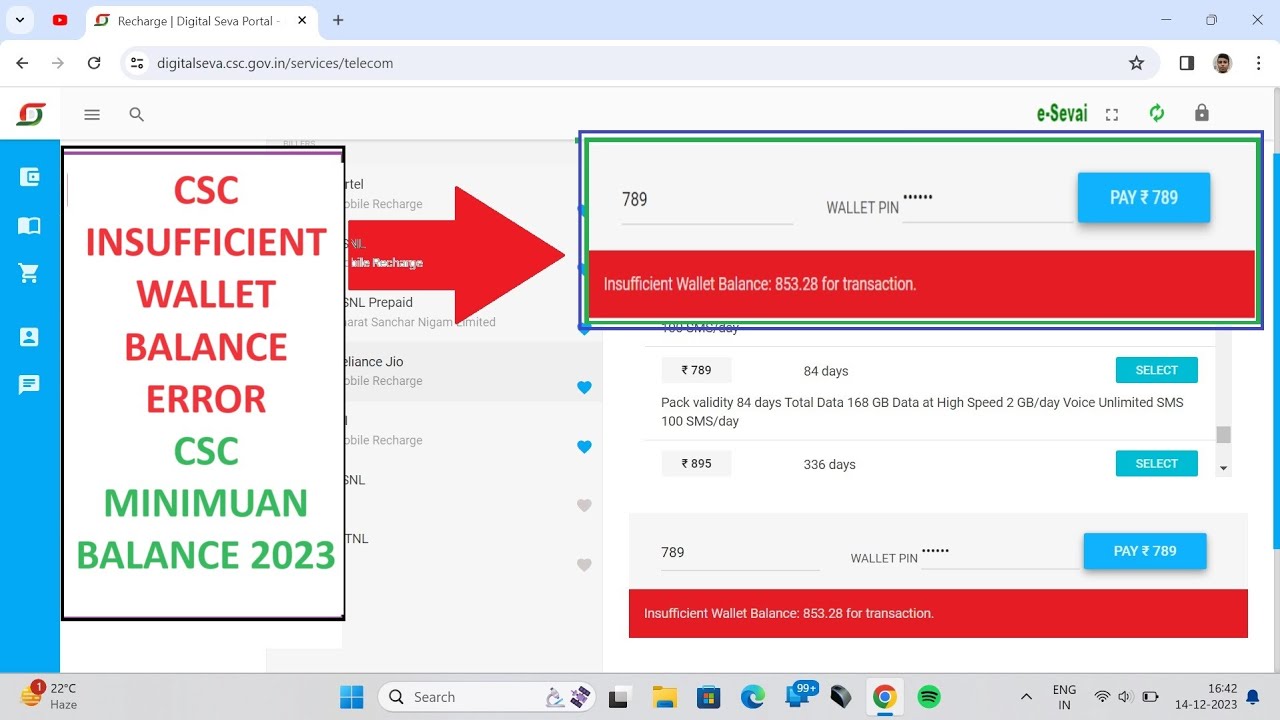
Task: Open the notification bell in the taskbar
Action: pos(1252,697)
